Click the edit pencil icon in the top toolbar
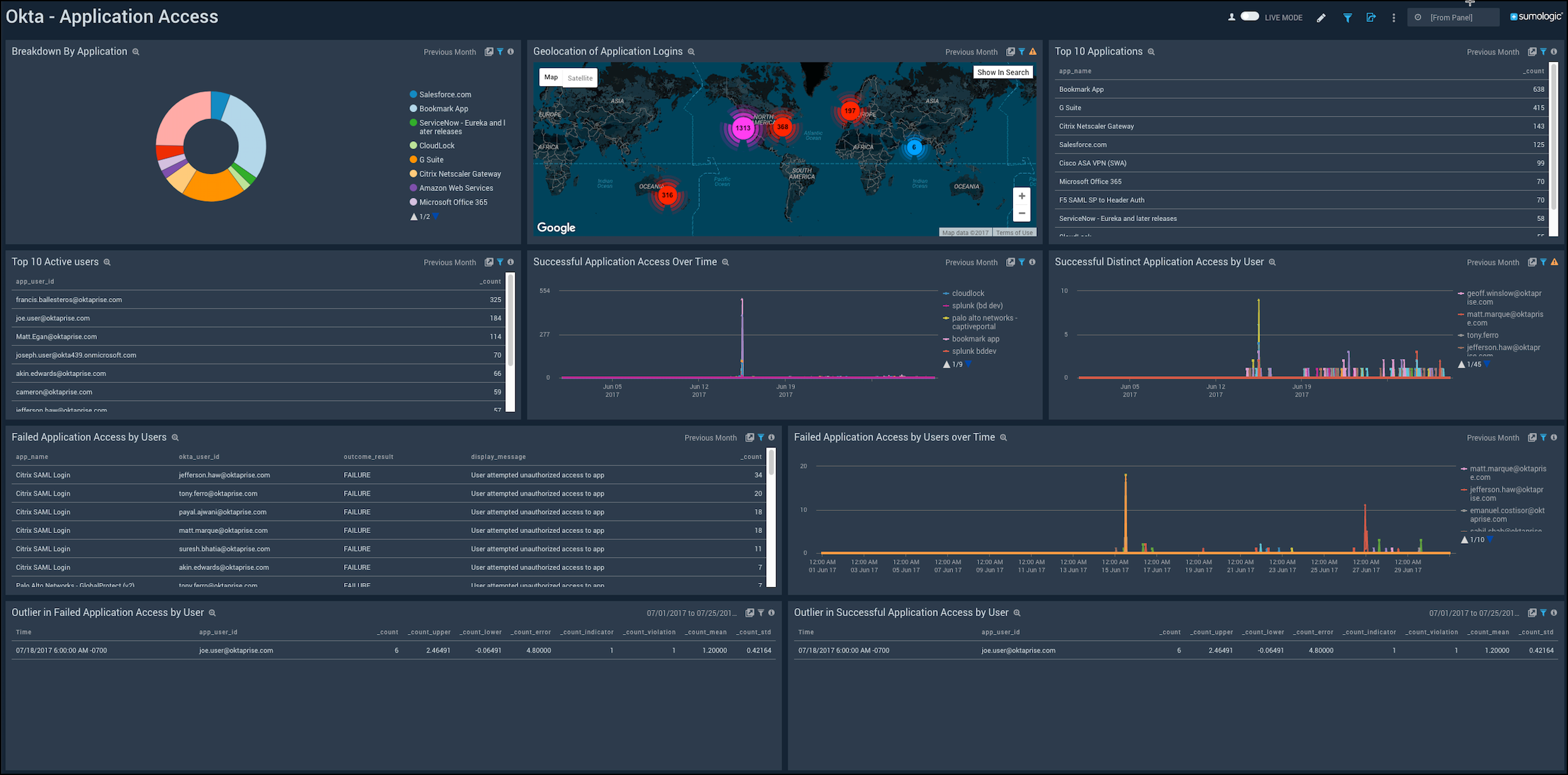Screen dimensions: 1568x775 pyautogui.click(x=1321, y=18)
